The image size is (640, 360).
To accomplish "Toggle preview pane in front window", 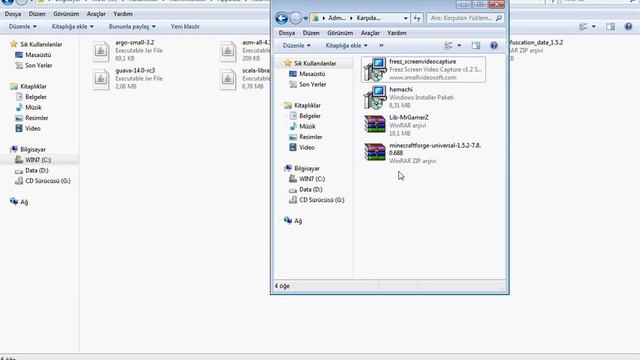I will (x=476, y=46).
